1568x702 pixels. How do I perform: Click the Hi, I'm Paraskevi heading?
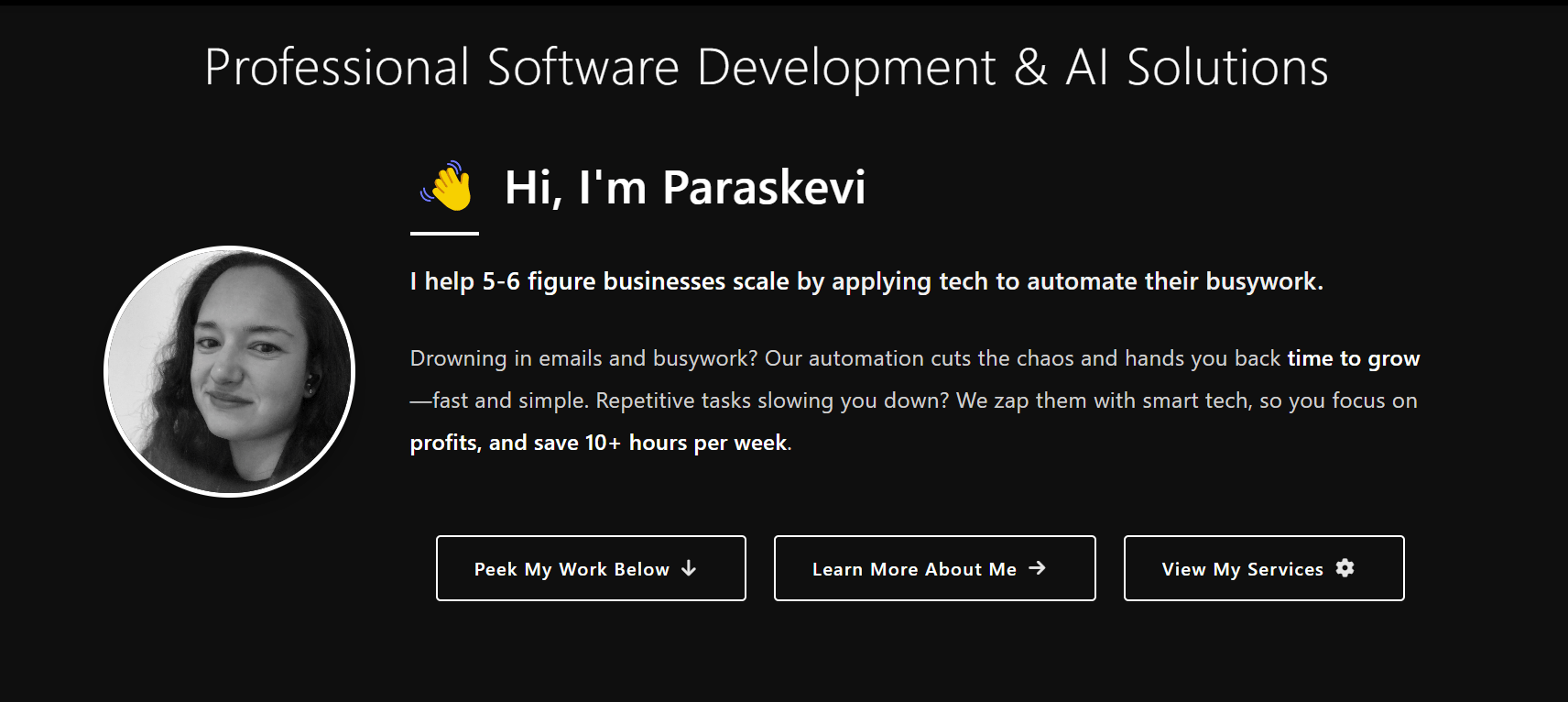point(685,188)
